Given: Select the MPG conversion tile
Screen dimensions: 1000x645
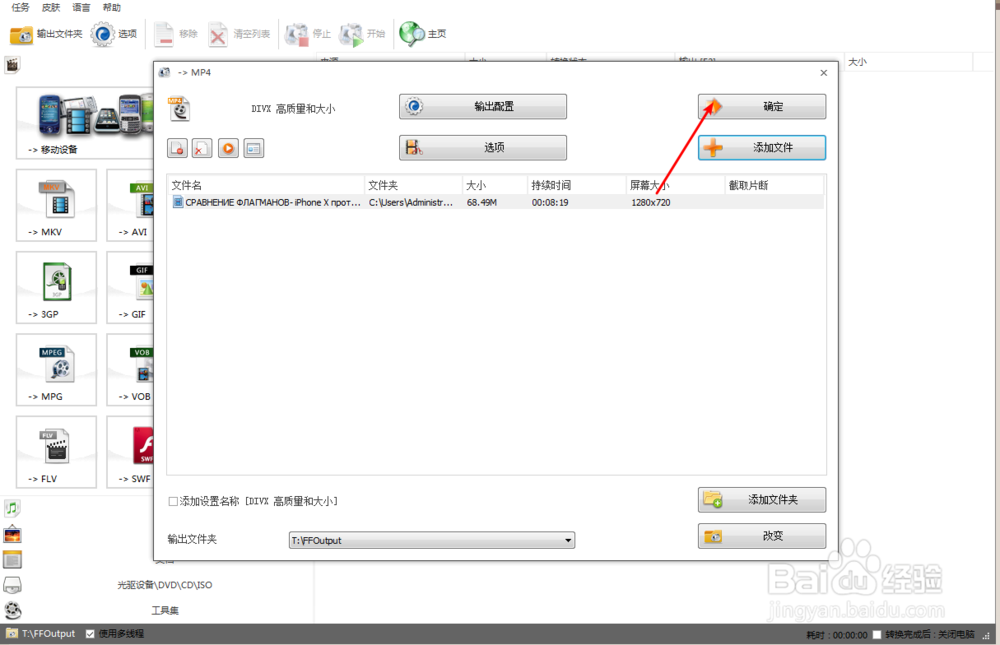Looking at the screenshot, I should pos(56,370).
